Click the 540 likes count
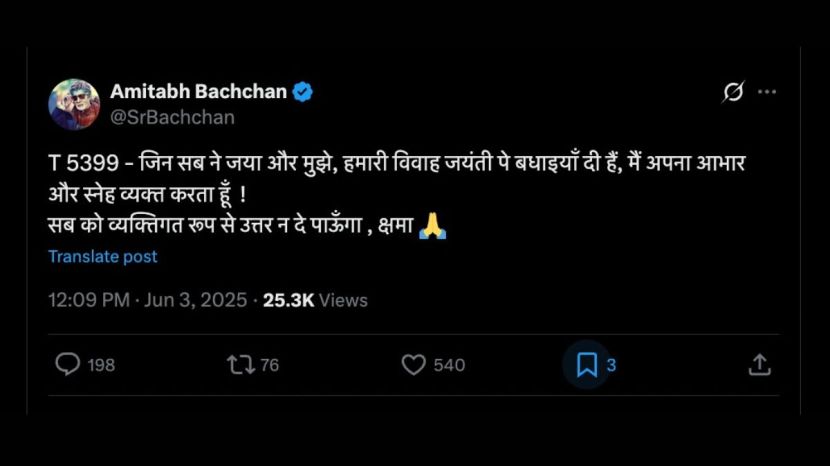 (x=449, y=365)
